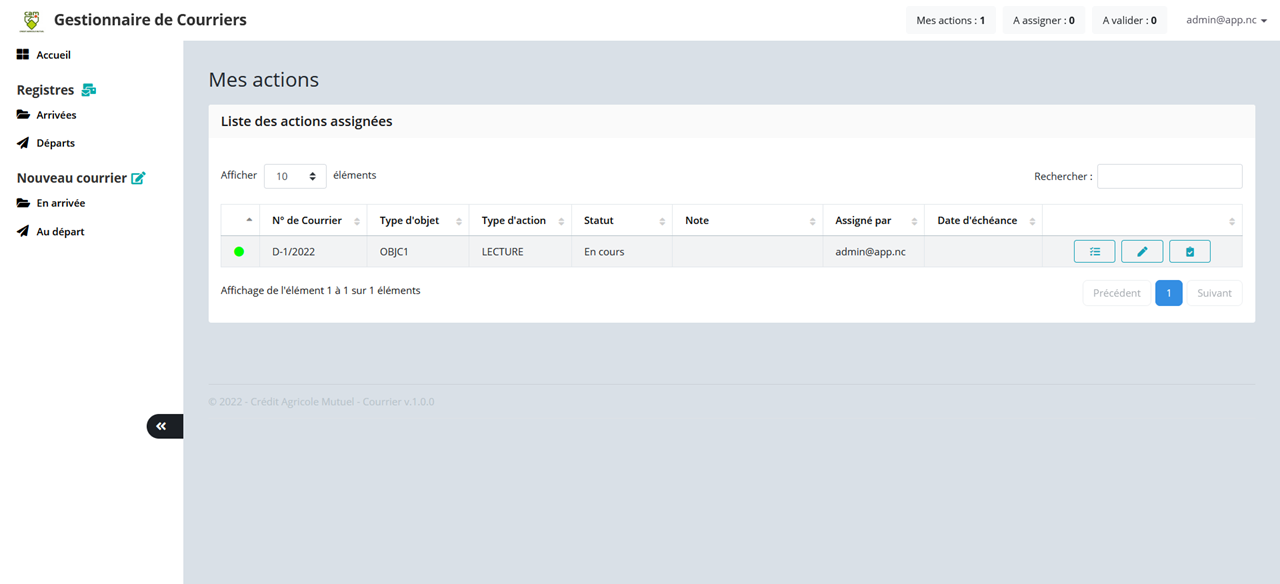Image resolution: width=1280 pixels, height=584 pixels.
Task: Click the A valider : 0 button
Action: click(1129, 20)
